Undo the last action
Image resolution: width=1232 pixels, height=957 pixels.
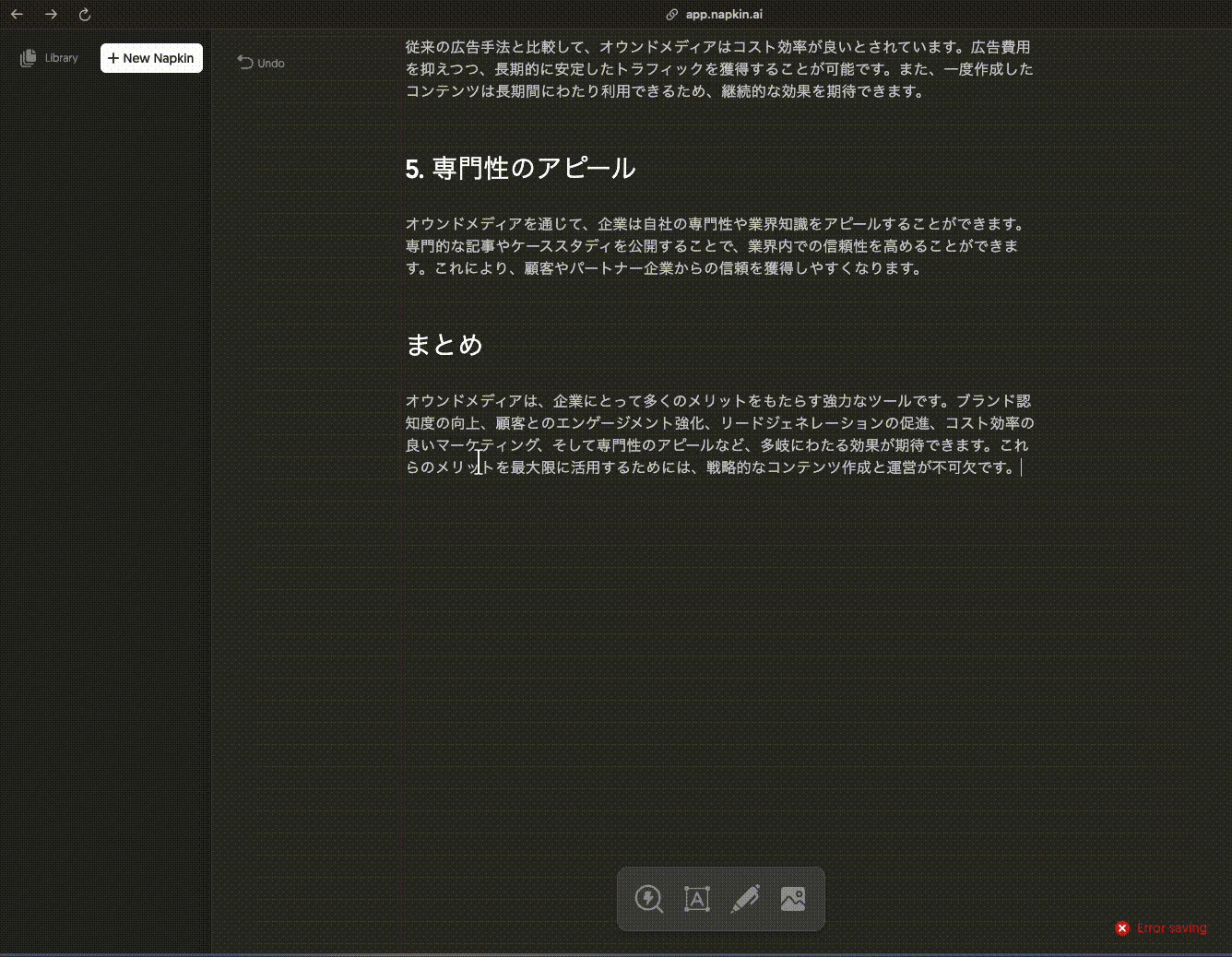[261, 63]
